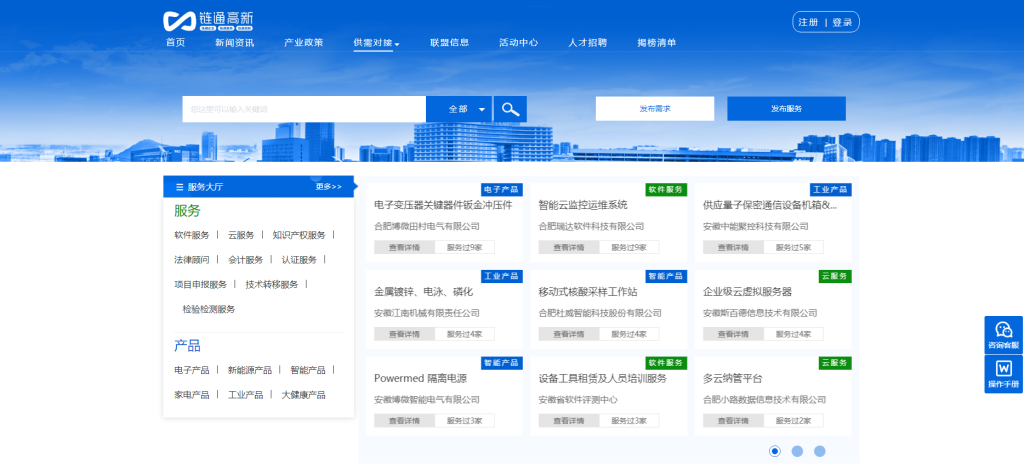Open the 咨询客服 customer service icon
Image resolution: width=1024 pixels, height=474 pixels.
(1003, 335)
